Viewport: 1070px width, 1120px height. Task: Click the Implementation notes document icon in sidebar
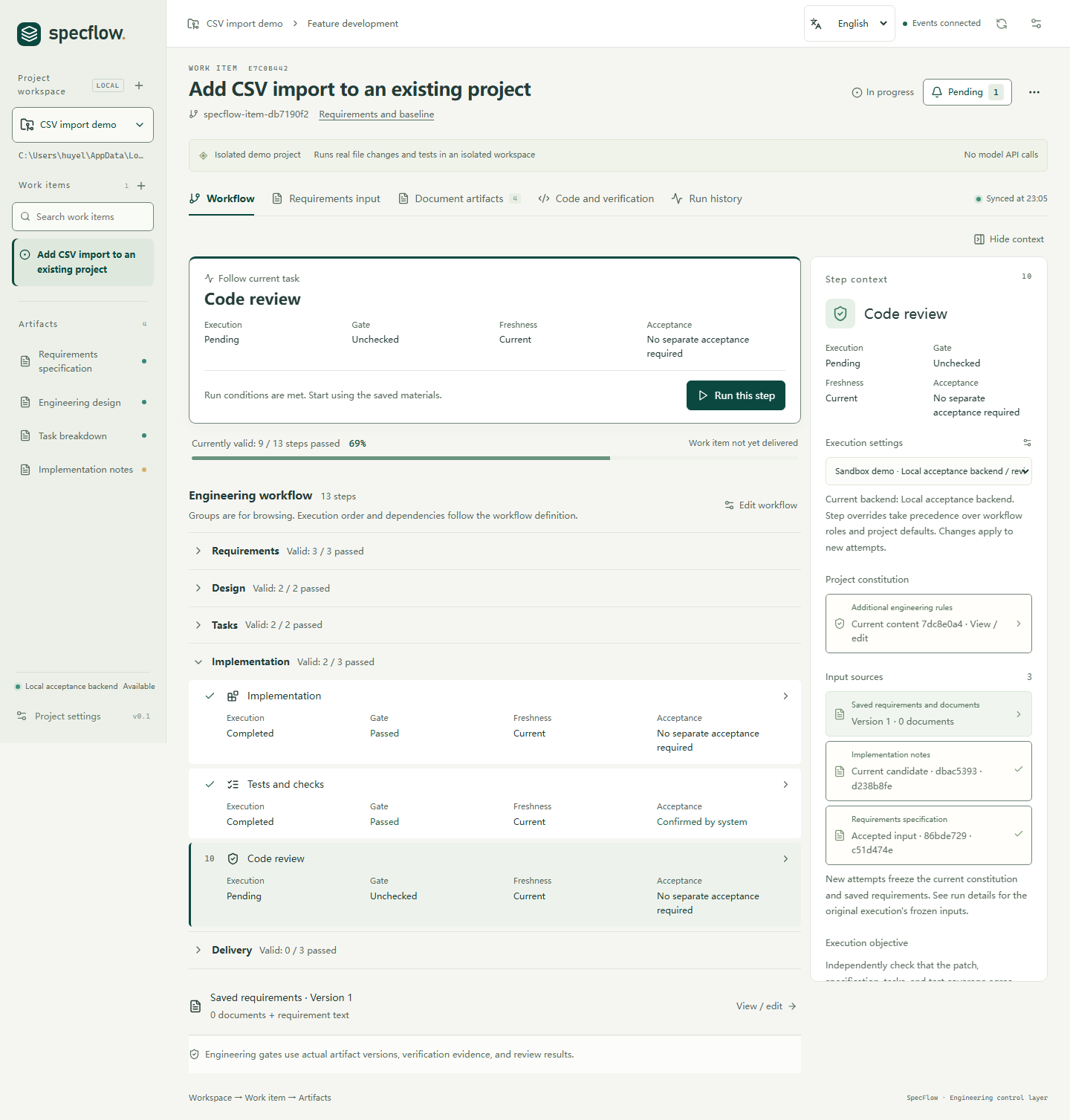(25, 470)
